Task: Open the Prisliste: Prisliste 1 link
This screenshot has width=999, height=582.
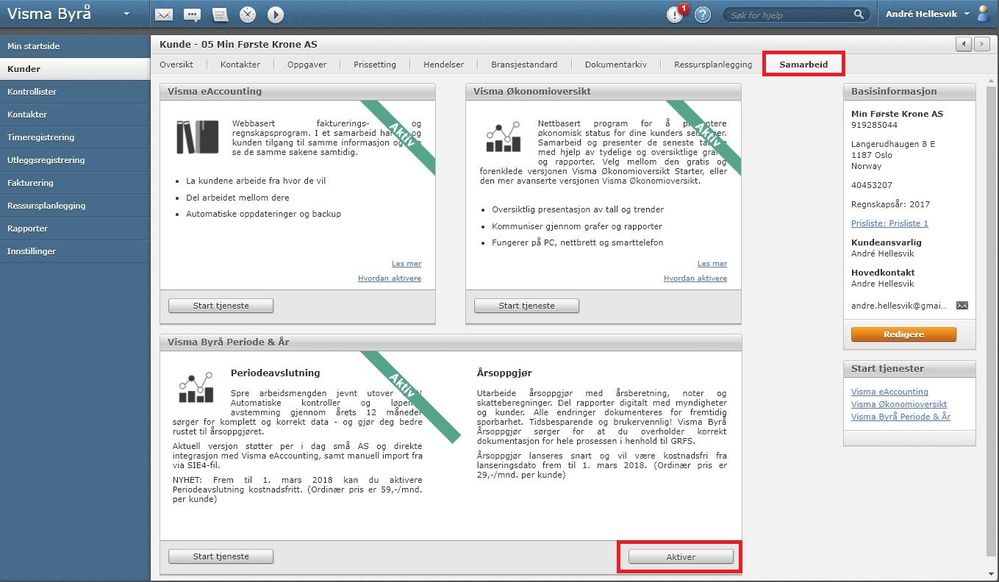Action: point(889,223)
